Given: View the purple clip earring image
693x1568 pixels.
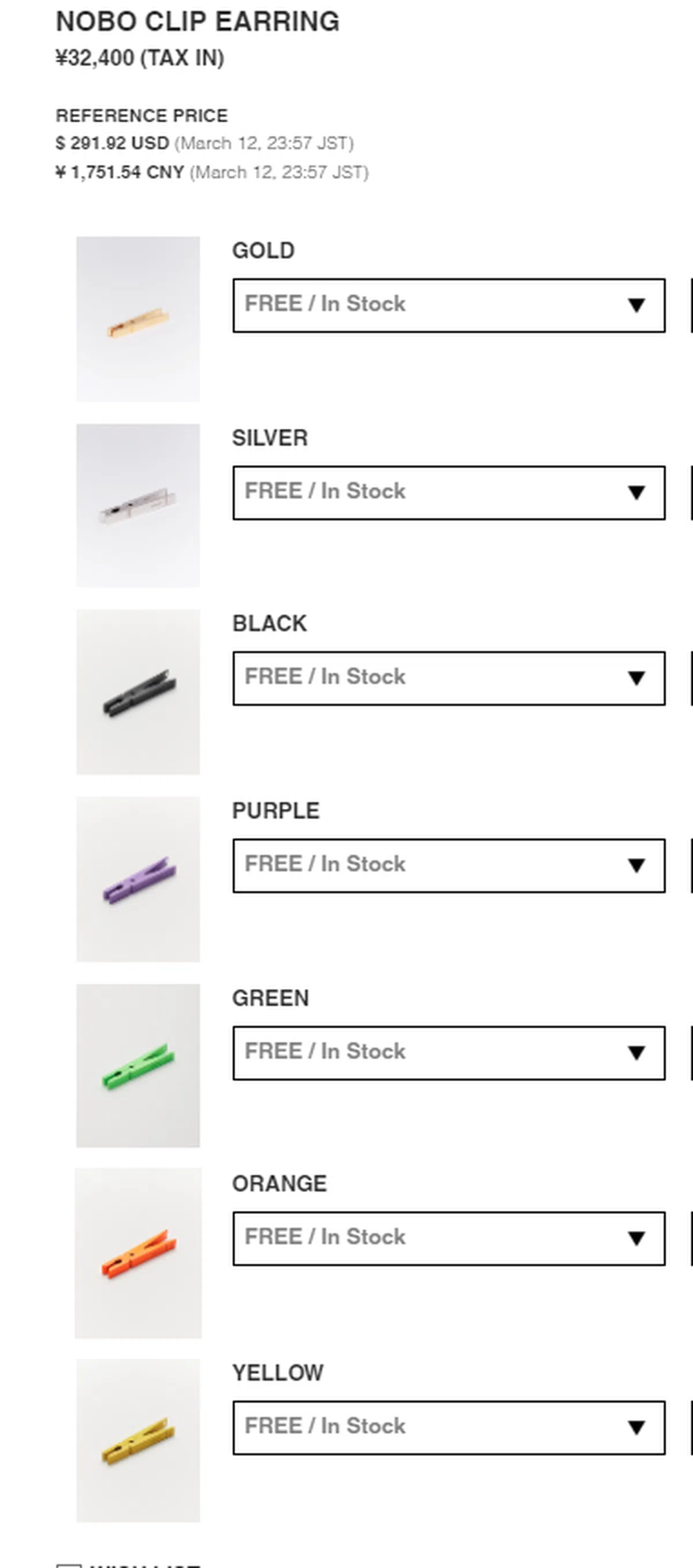Looking at the screenshot, I should pyautogui.click(x=138, y=879).
